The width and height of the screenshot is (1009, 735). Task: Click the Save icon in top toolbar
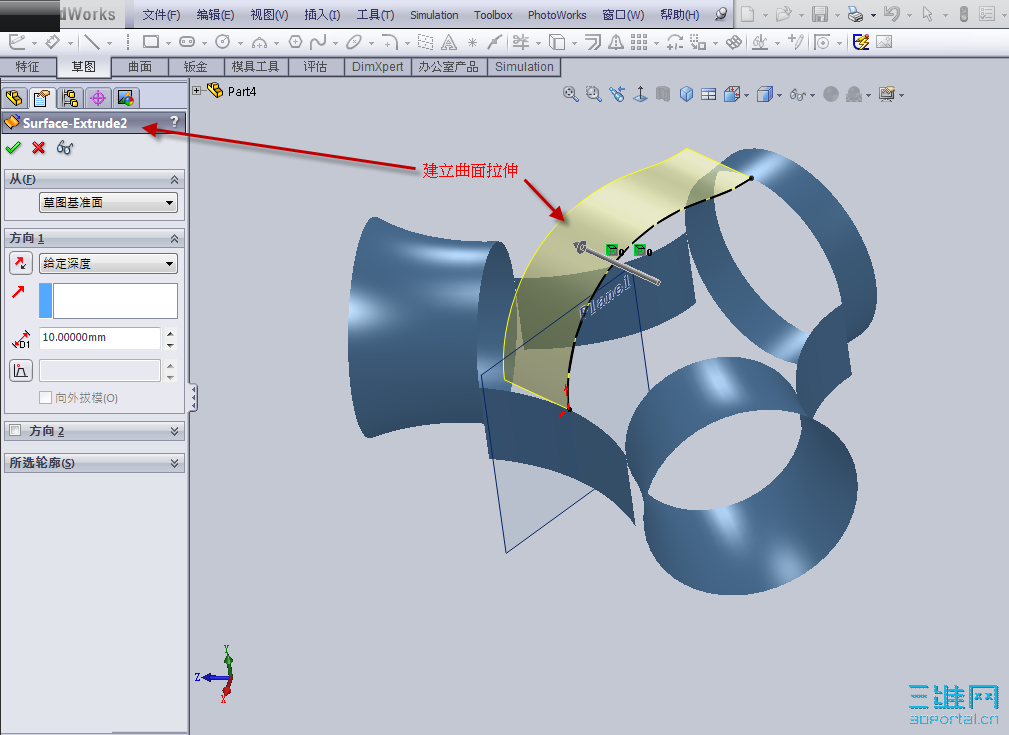[x=820, y=14]
